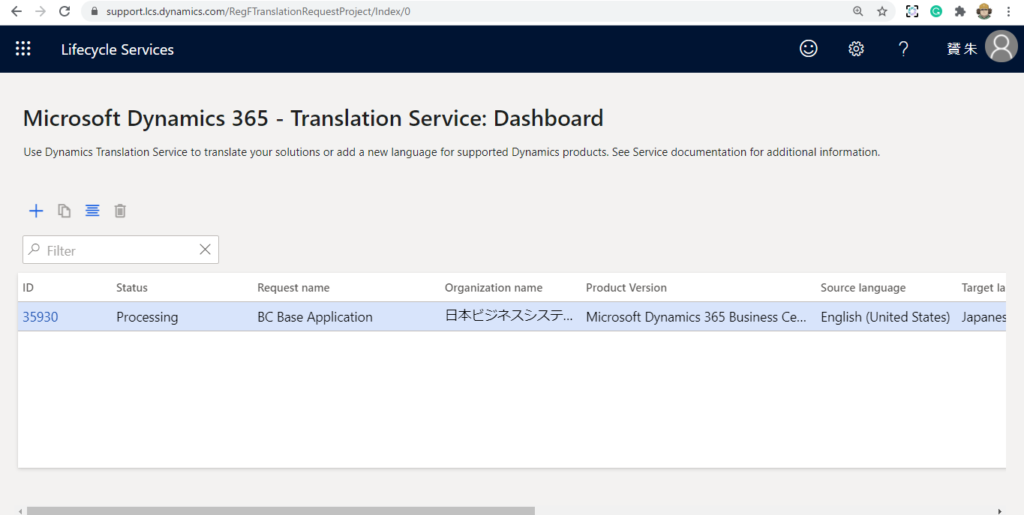This screenshot has width=1024, height=515.
Task: Click the Filter search field
Action: click(121, 250)
